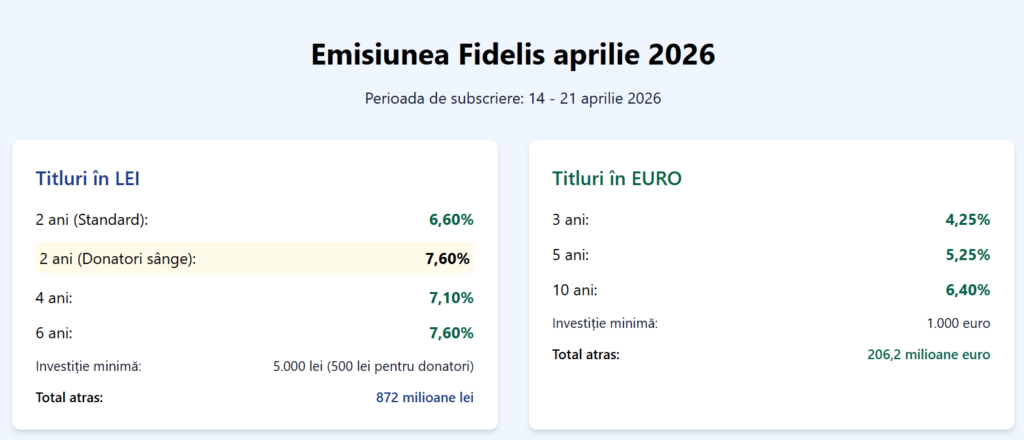
Task: Click the 5,25% interest rate value
Action: coord(967,255)
